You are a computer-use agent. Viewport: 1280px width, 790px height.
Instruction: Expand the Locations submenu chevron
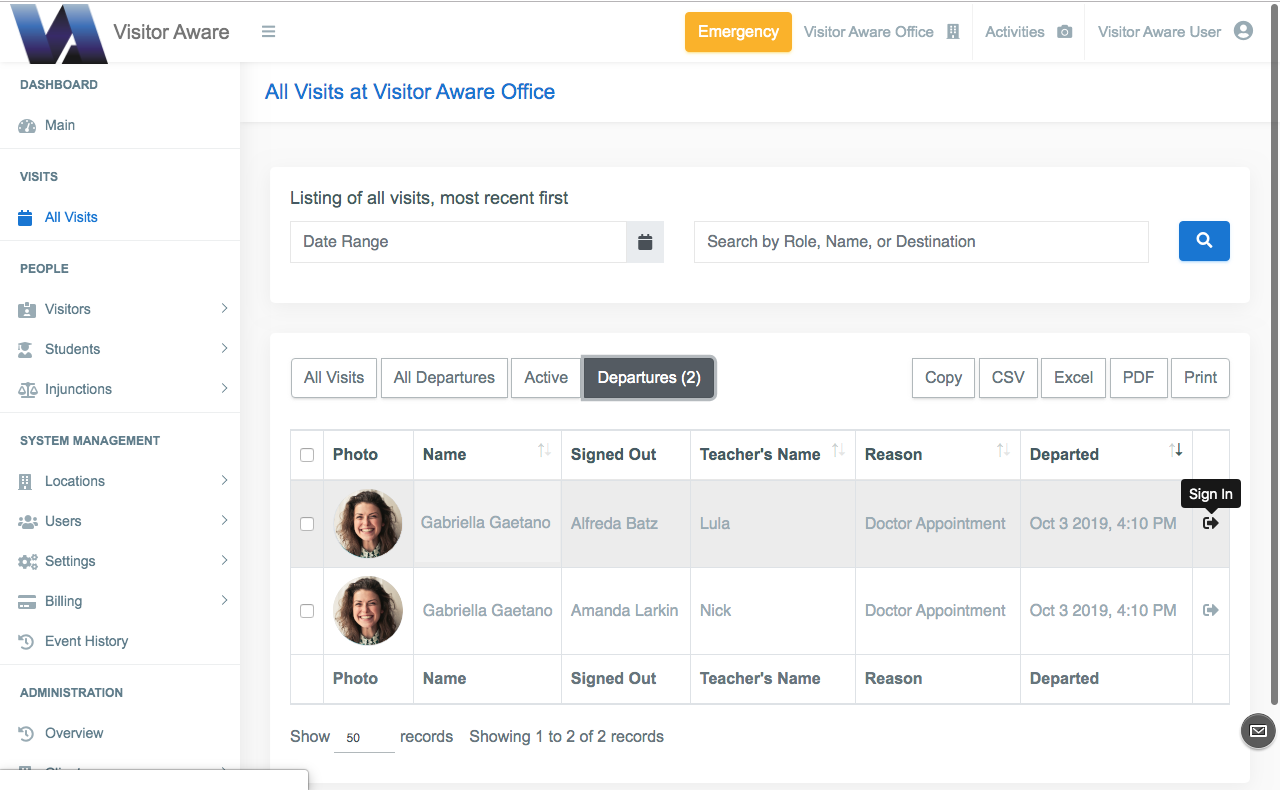(x=224, y=481)
